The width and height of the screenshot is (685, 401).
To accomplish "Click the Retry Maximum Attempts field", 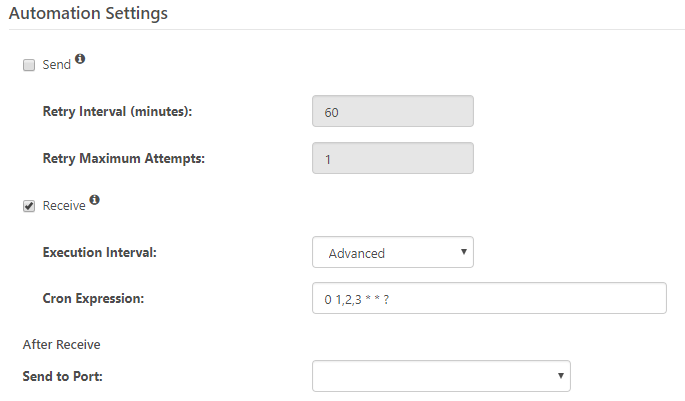I will pyautogui.click(x=393, y=158).
